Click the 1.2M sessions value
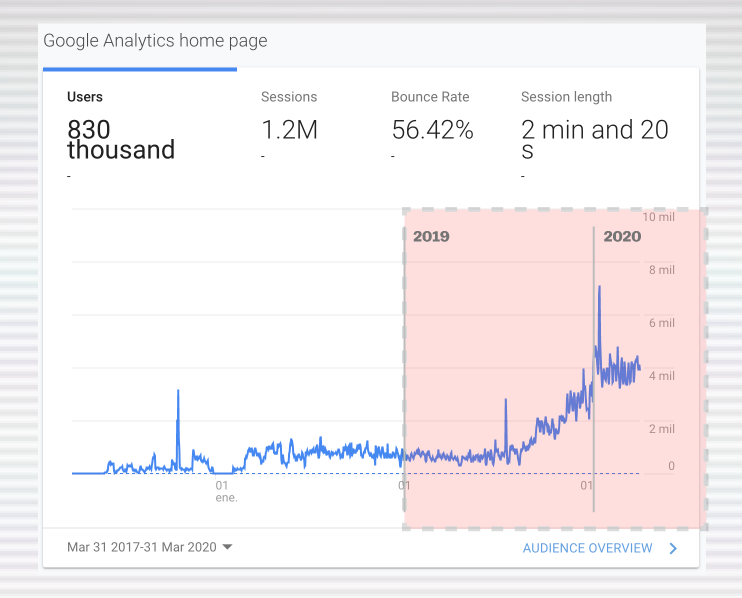 (290, 130)
